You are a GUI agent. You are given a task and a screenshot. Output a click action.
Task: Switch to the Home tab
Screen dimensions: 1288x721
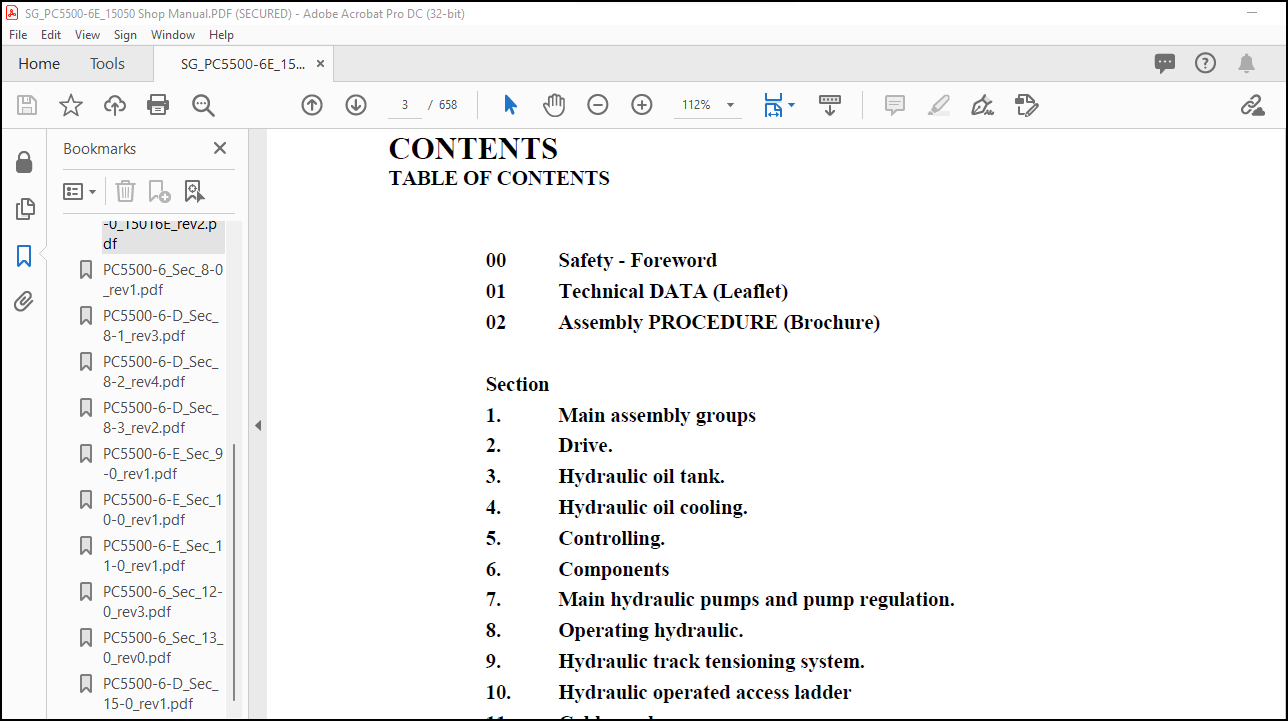point(39,63)
